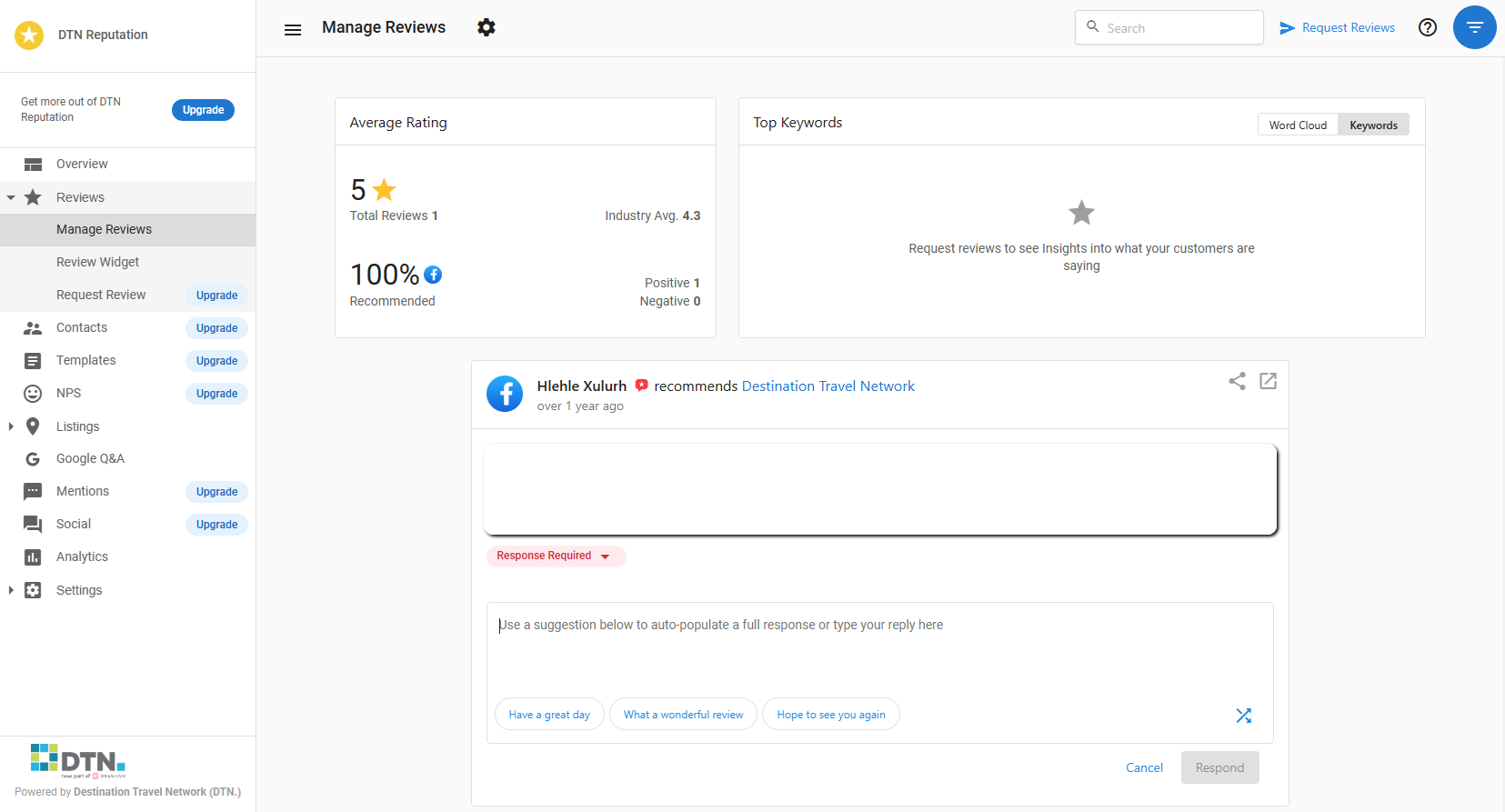Switch to Word Cloud view
1505x812 pixels.
coord(1298,125)
